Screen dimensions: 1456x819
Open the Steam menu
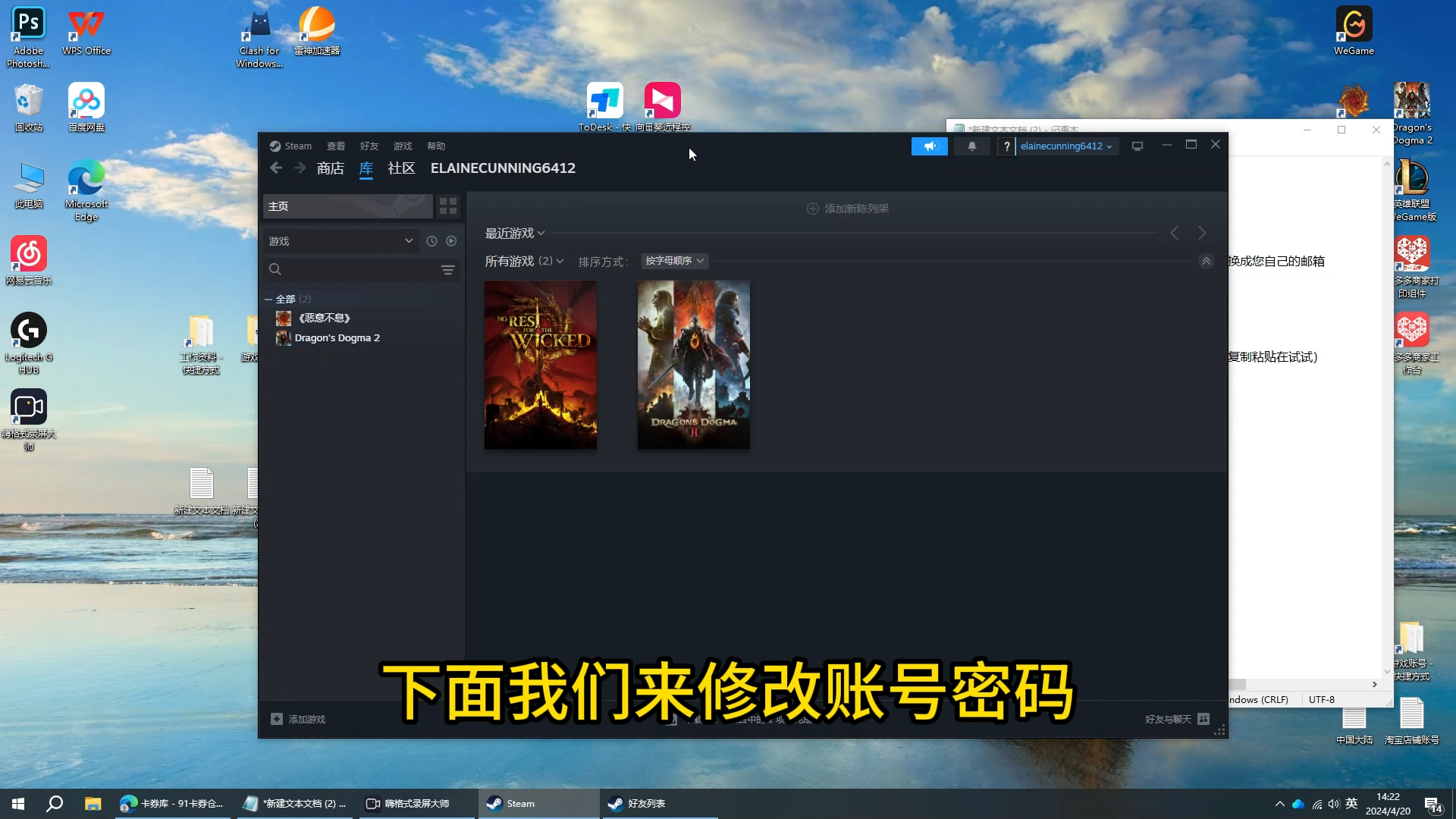290,146
